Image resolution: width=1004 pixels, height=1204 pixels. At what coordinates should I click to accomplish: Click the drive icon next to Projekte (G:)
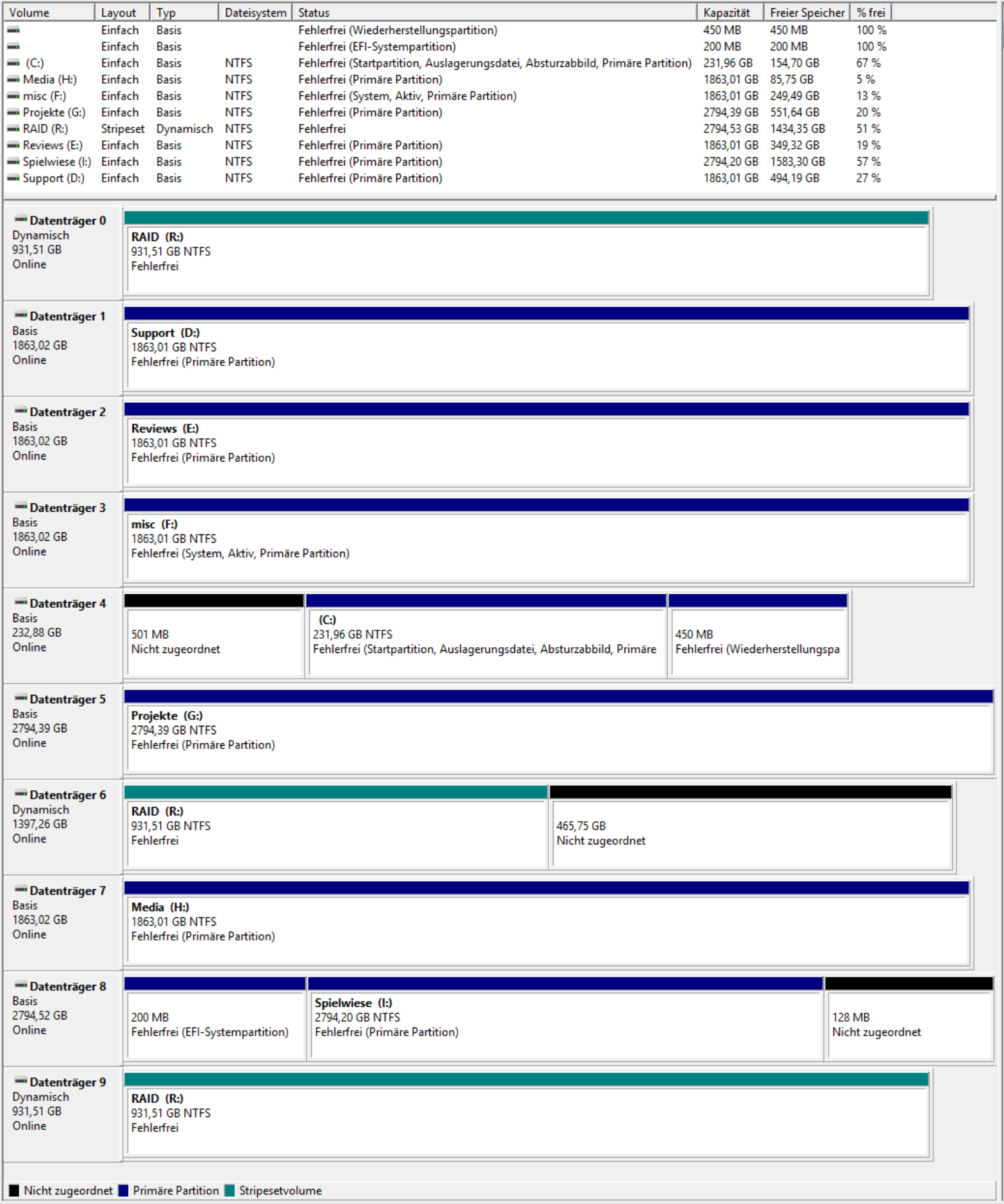[x=13, y=112]
